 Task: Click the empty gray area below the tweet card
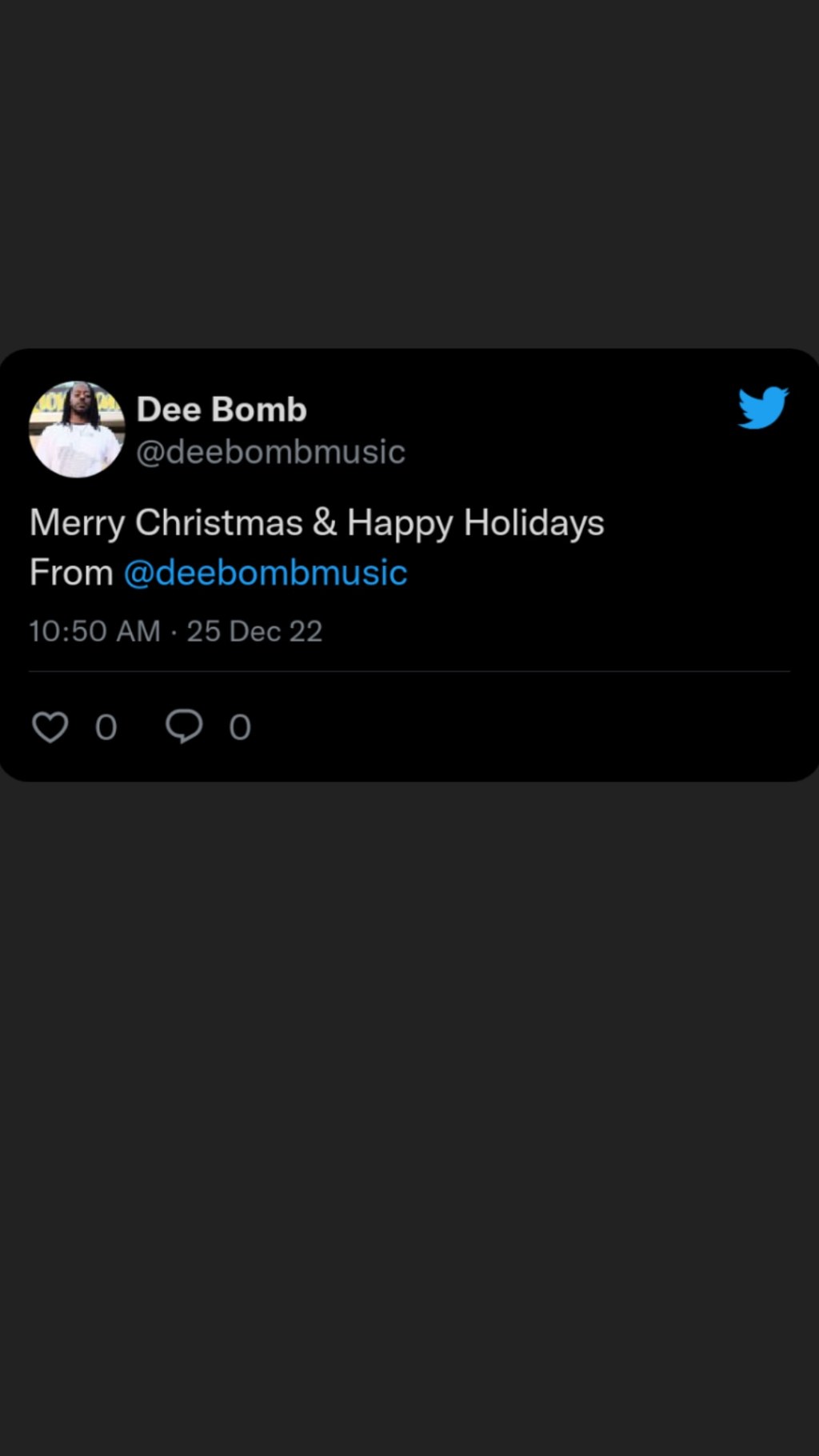(x=409, y=1120)
